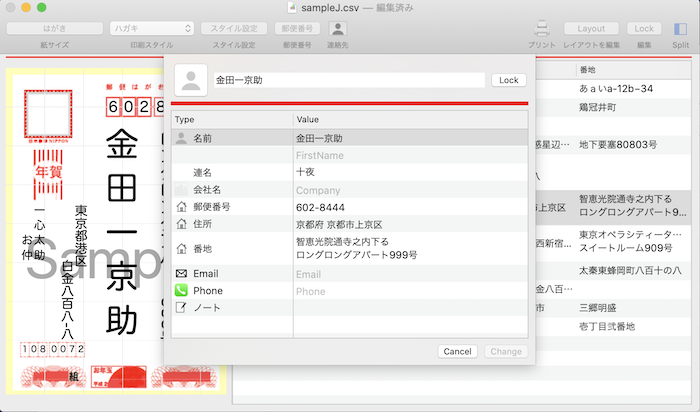Select table row あａいa-12b-34

(x=616, y=89)
